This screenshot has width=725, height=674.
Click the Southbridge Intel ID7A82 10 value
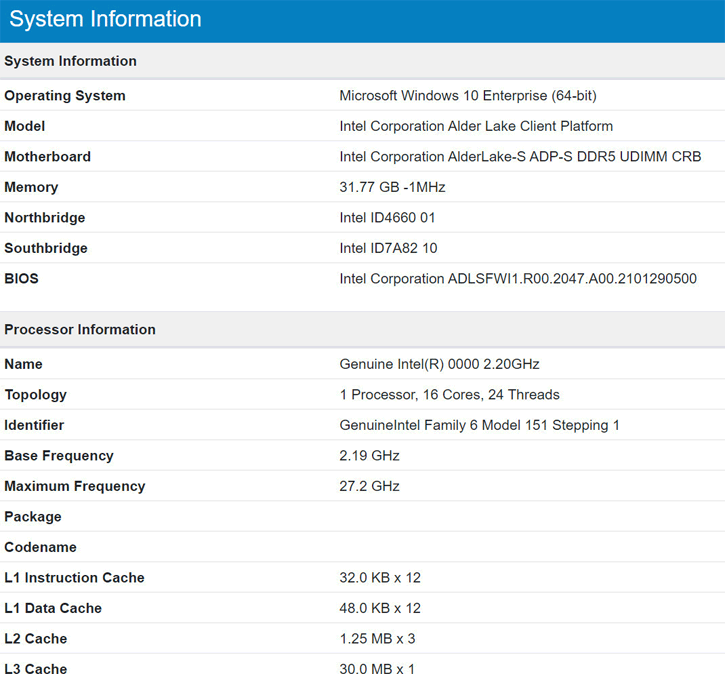[x=388, y=248]
